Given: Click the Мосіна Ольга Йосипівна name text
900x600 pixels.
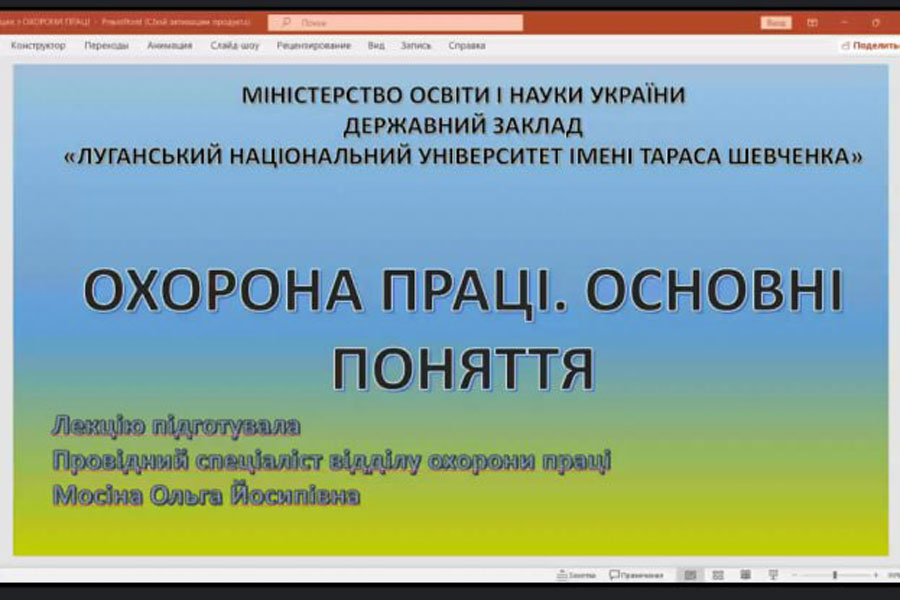Looking at the screenshot, I should tap(206, 496).
